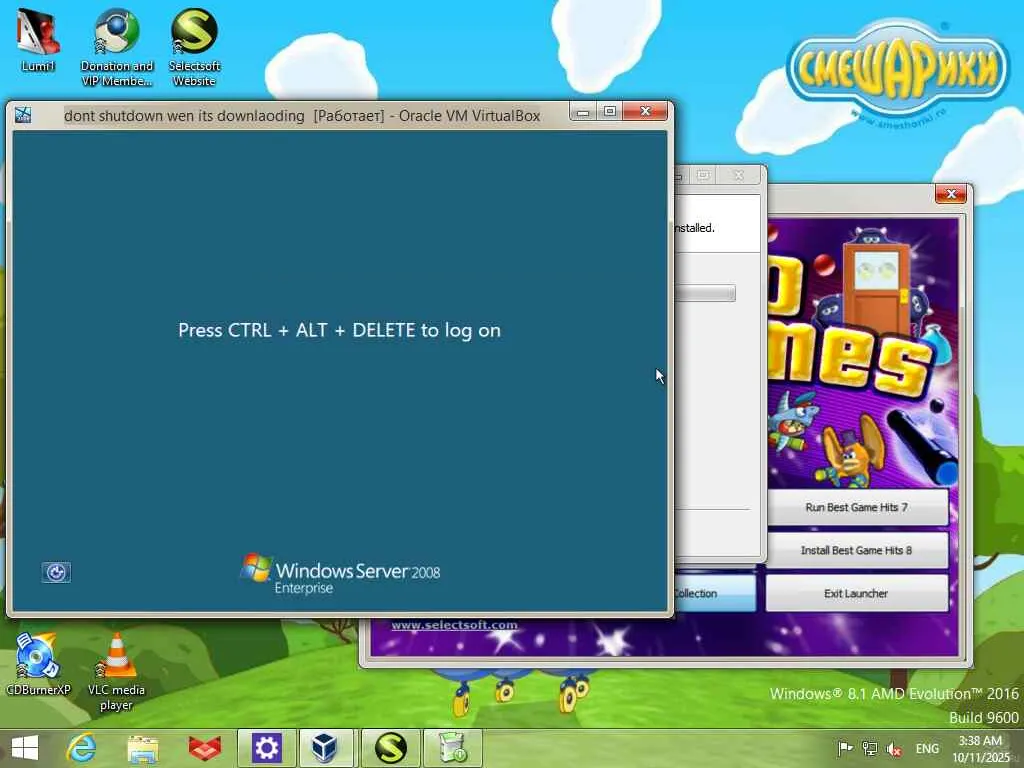
Task: Click Ease of Access button on logon screen
Action: coord(56,572)
